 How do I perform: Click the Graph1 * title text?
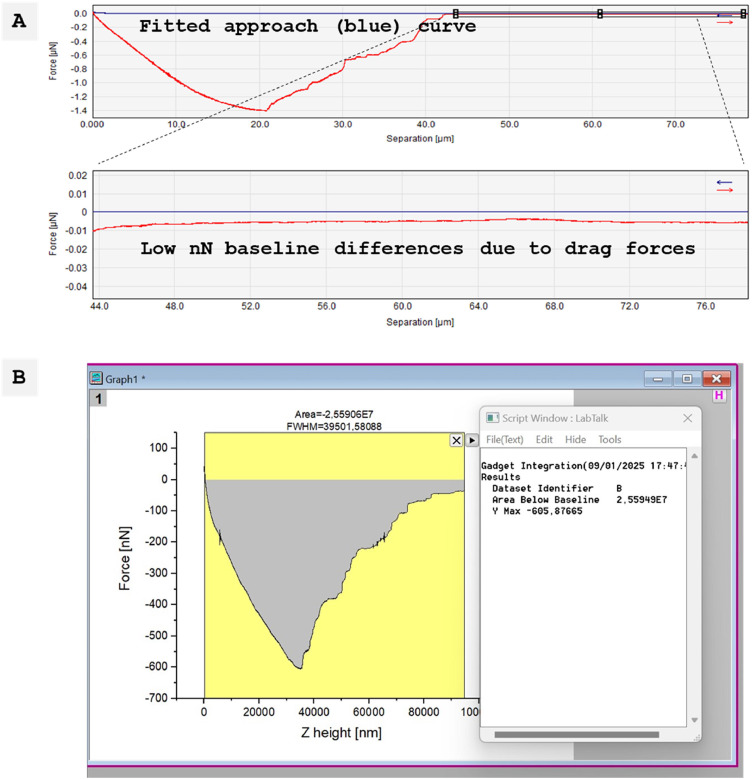(x=125, y=379)
